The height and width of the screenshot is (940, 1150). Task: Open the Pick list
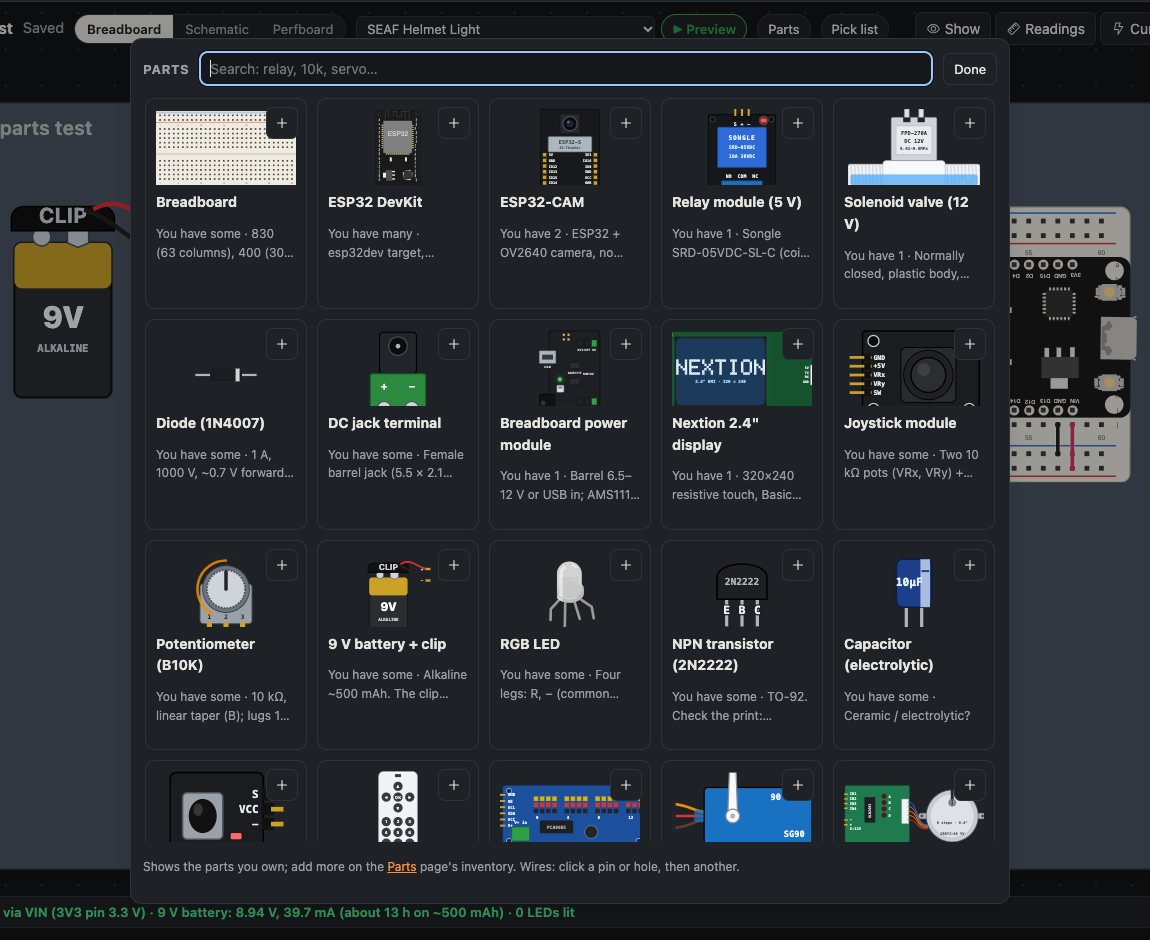pyautogui.click(x=854, y=29)
